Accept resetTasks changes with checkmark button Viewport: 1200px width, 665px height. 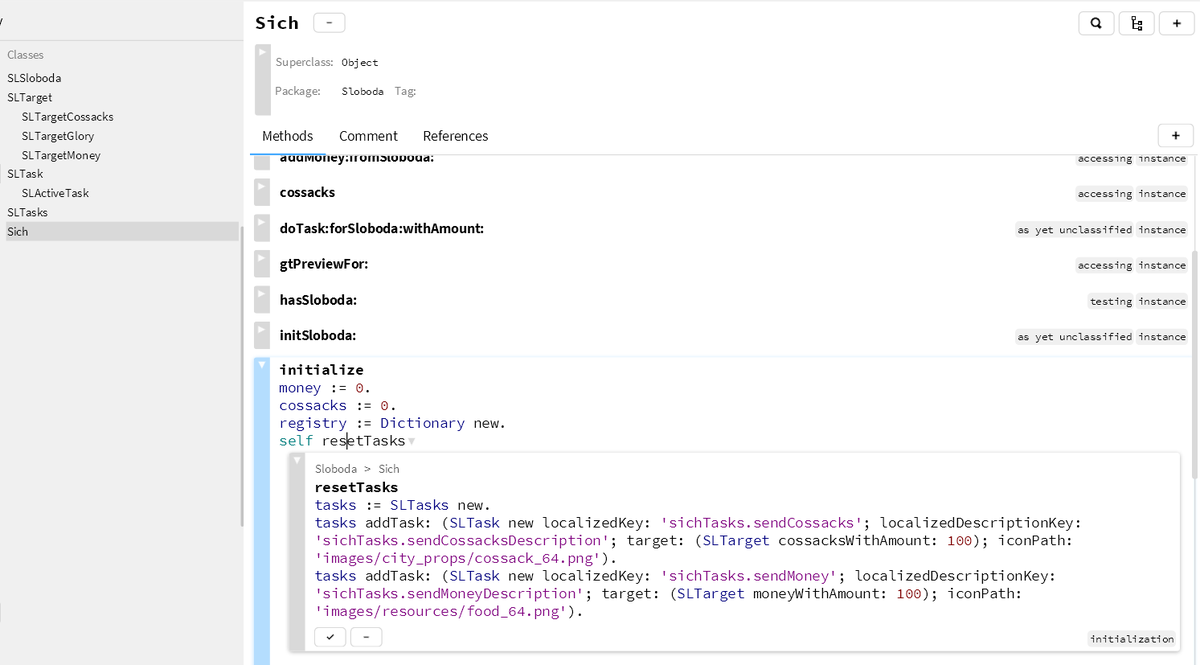point(329,636)
